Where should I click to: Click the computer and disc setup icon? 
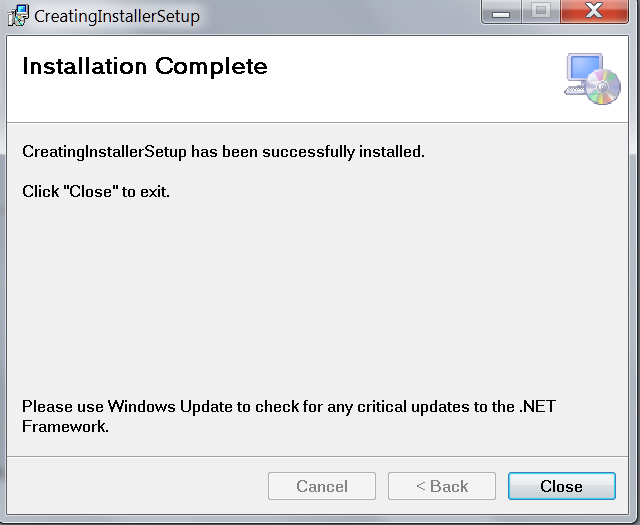click(x=592, y=79)
